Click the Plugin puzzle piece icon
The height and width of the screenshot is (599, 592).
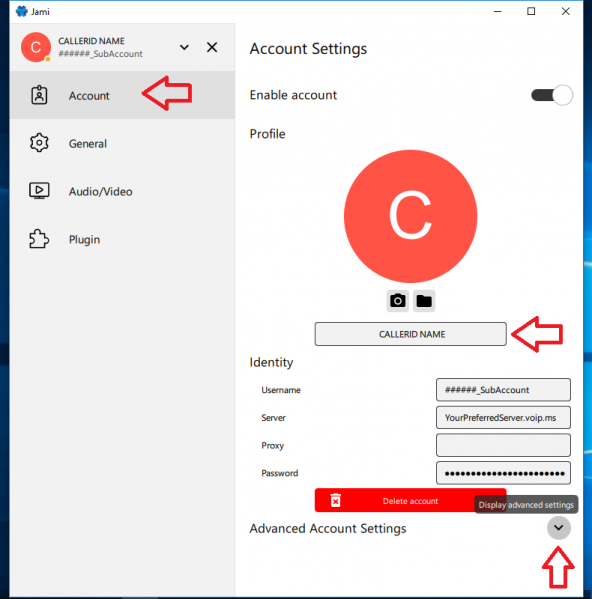point(39,239)
